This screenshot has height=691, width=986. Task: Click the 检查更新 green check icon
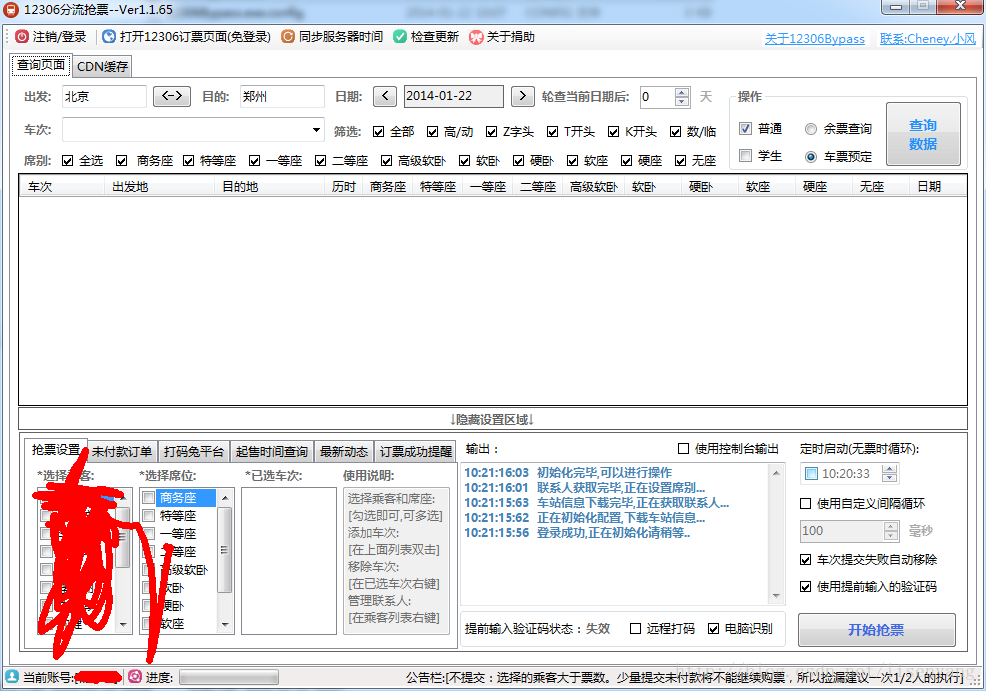click(x=399, y=37)
